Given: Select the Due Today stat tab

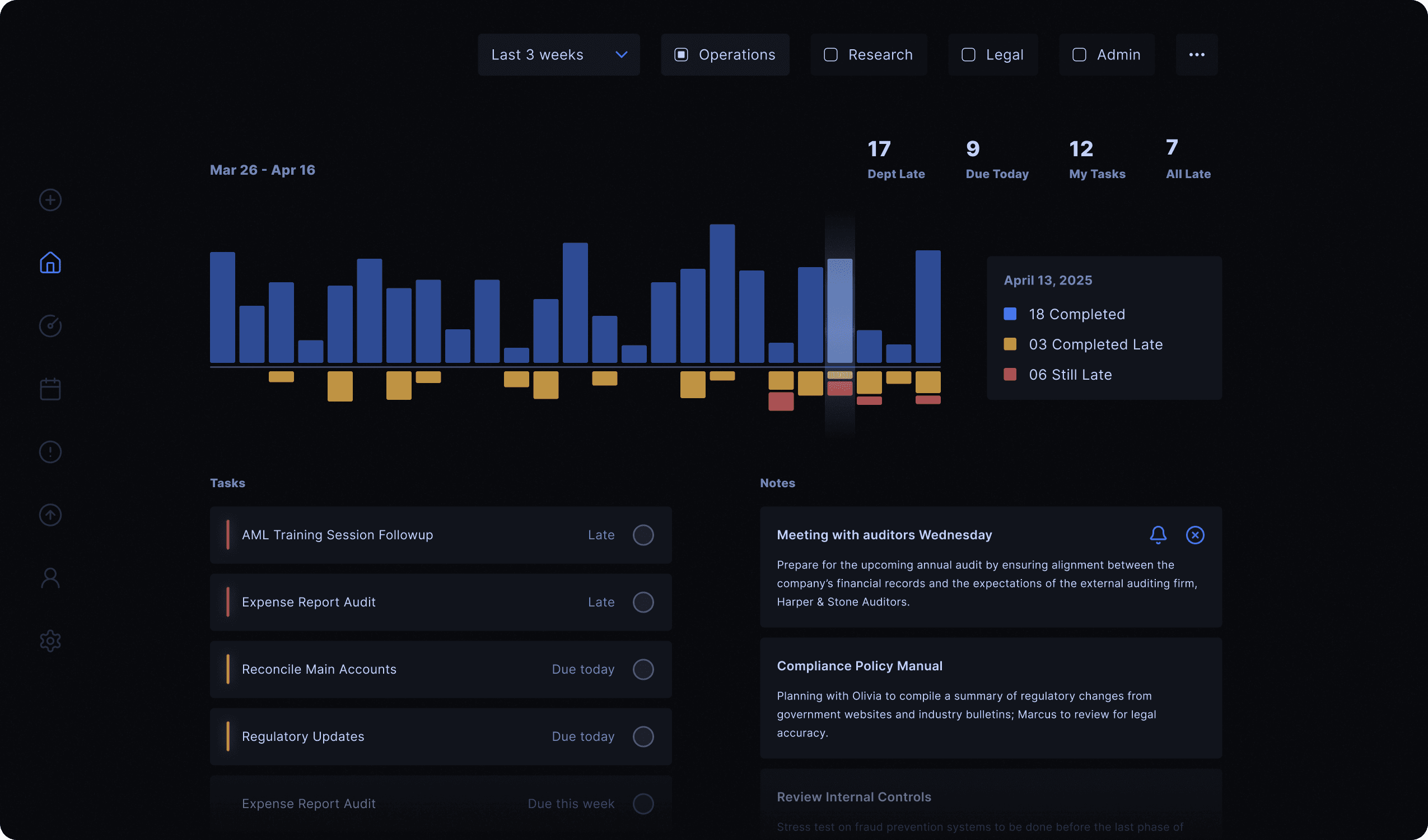Looking at the screenshot, I should (x=996, y=160).
